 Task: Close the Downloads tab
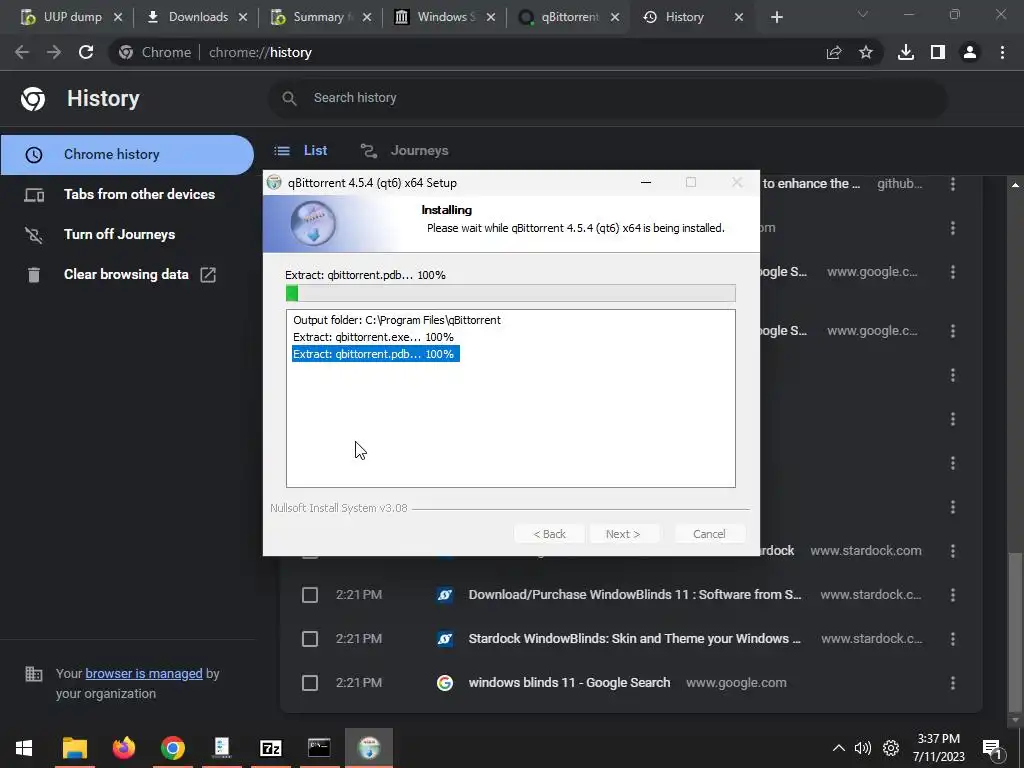(243, 17)
